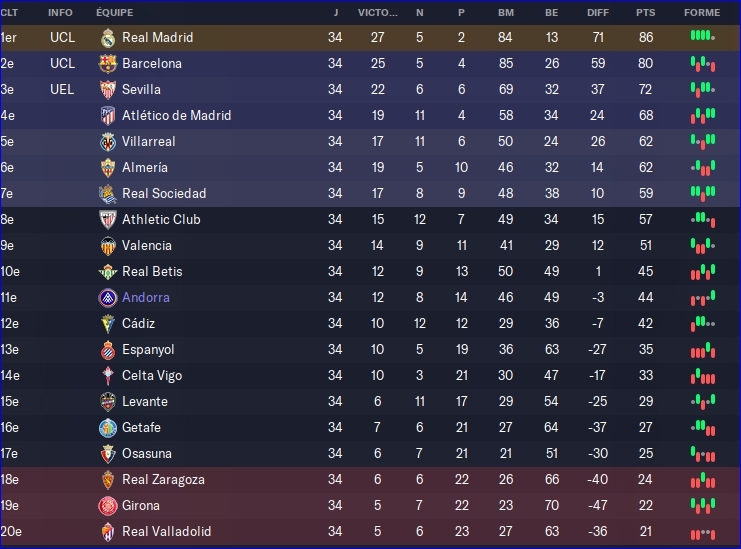Click the Espanyol crest icon
Viewport: 741px width, 549px height.
tap(108, 349)
